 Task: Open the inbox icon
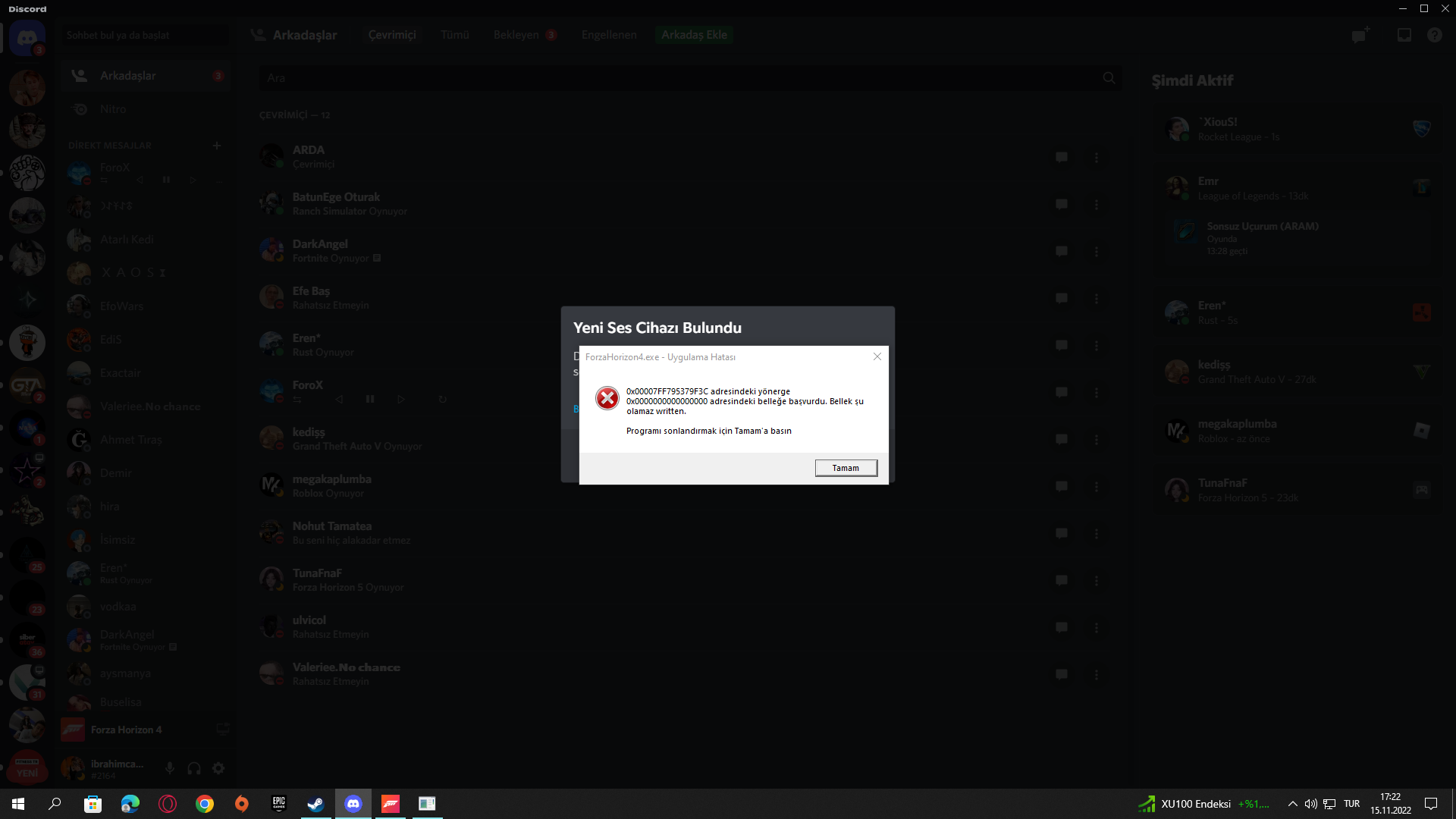(x=1404, y=35)
